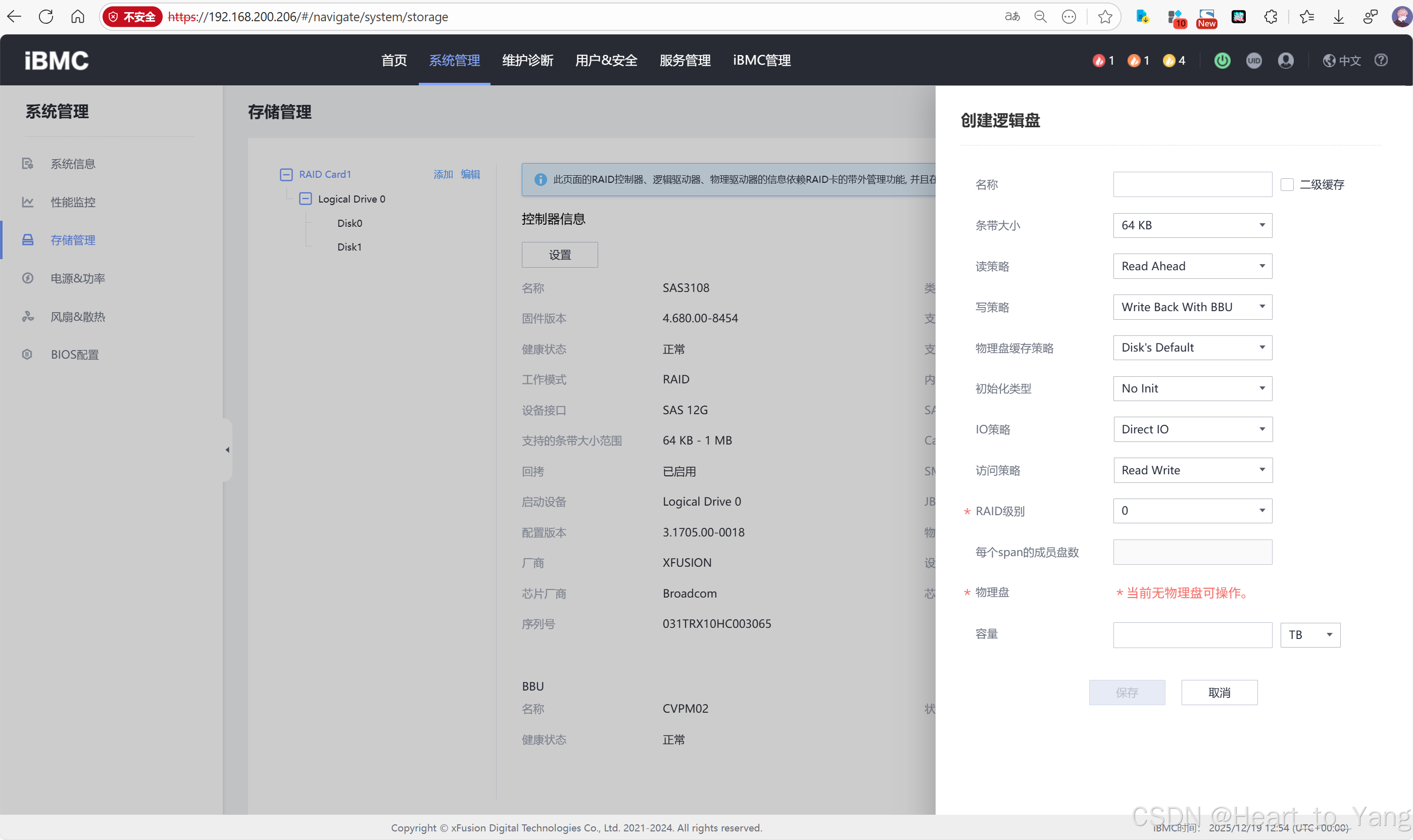Select Disk1 in the storage tree
This screenshot has height=840, width=1413.
(349, 247)
